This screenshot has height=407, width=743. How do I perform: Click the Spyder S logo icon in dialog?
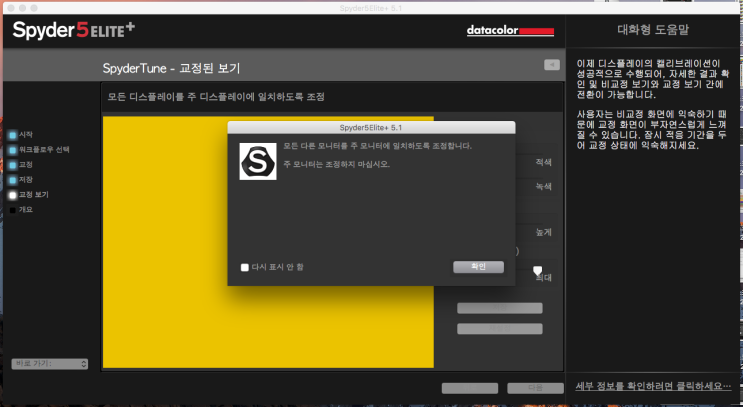(258, 162)
